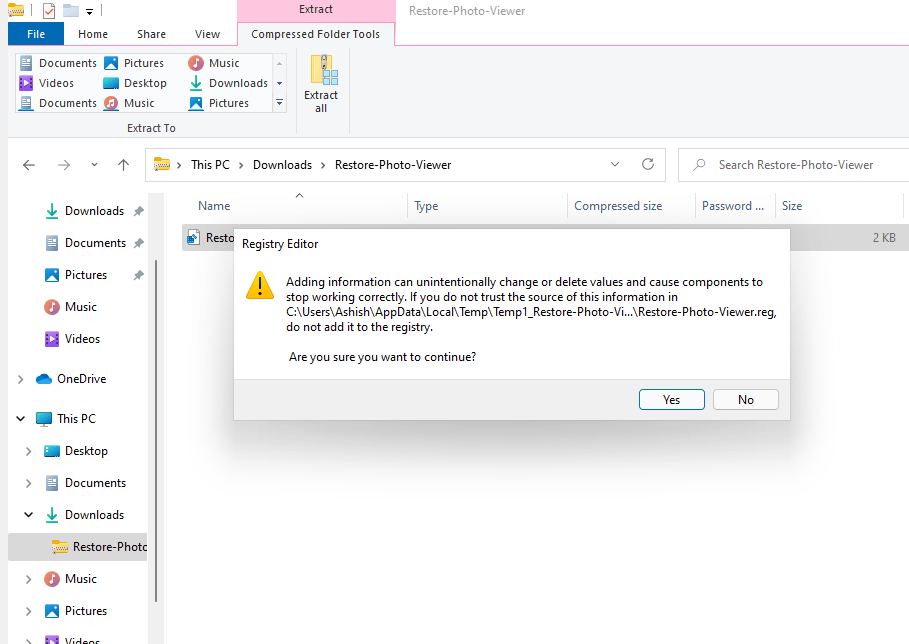Click the Properties quick access toolbar icon
Viewport: 909px width, 644px height.
[49, 10]
